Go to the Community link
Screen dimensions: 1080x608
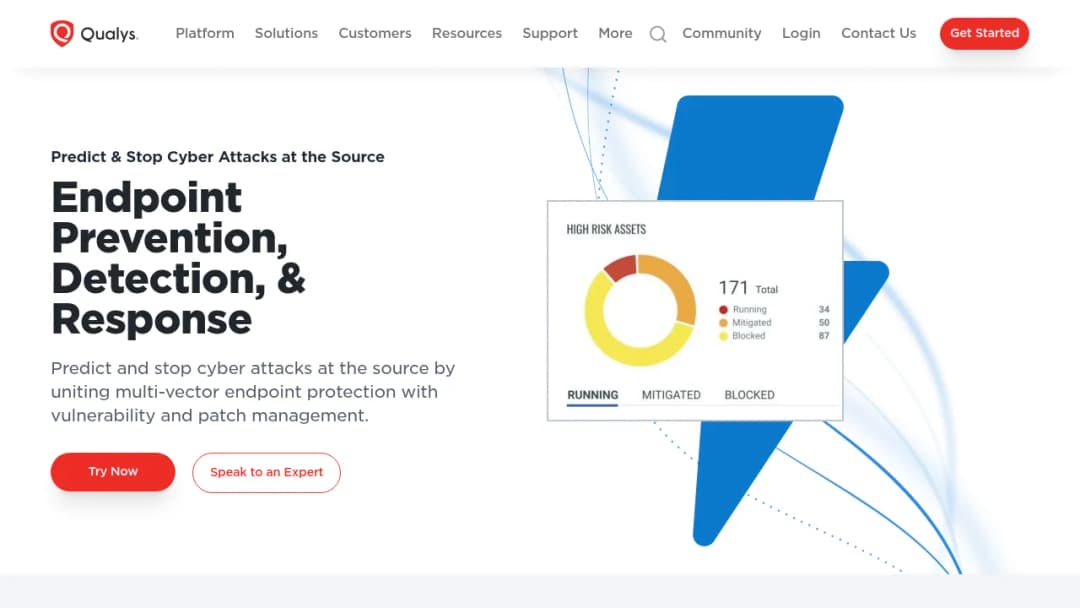pos(722,33)
